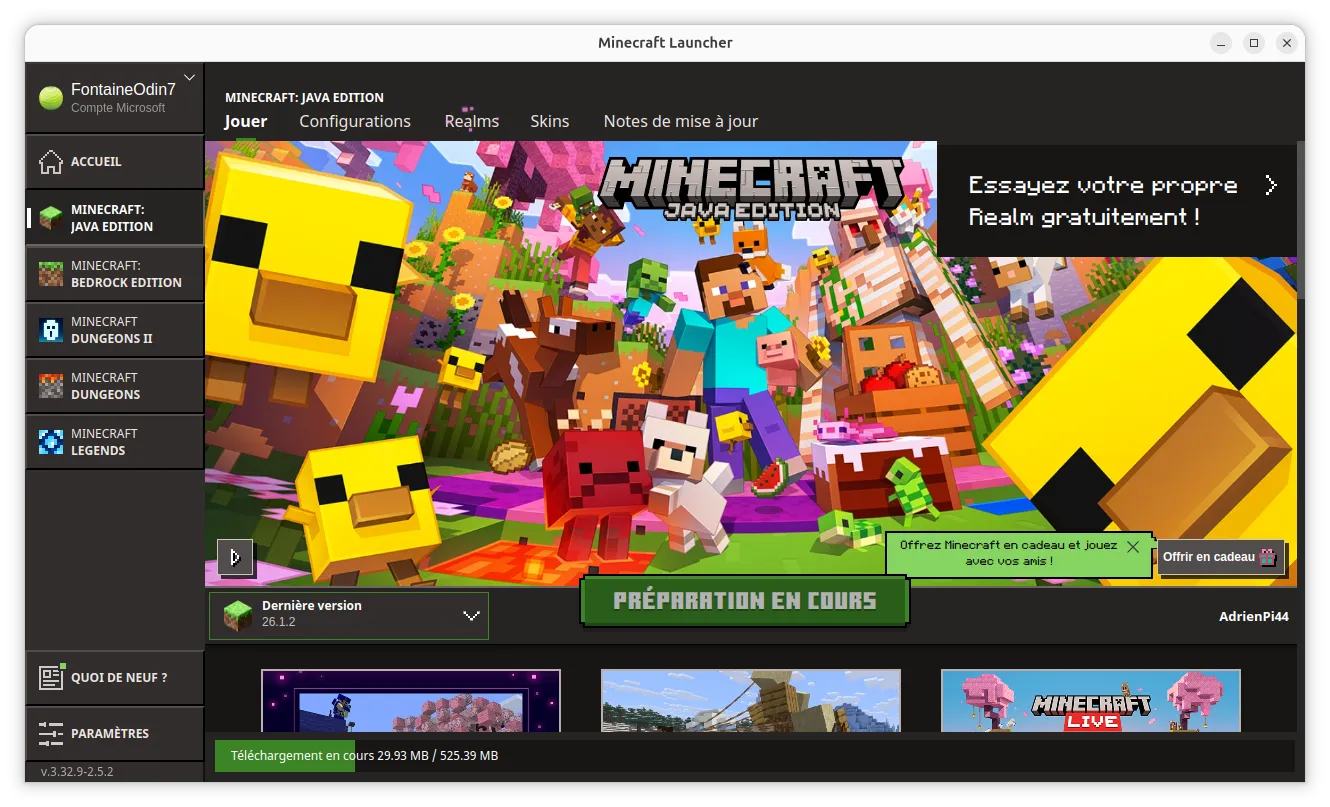Screen dimensions: 1330x807
Task: Click the gift icon on Offrir en cadeau
Action: (x=1268, y=557)
